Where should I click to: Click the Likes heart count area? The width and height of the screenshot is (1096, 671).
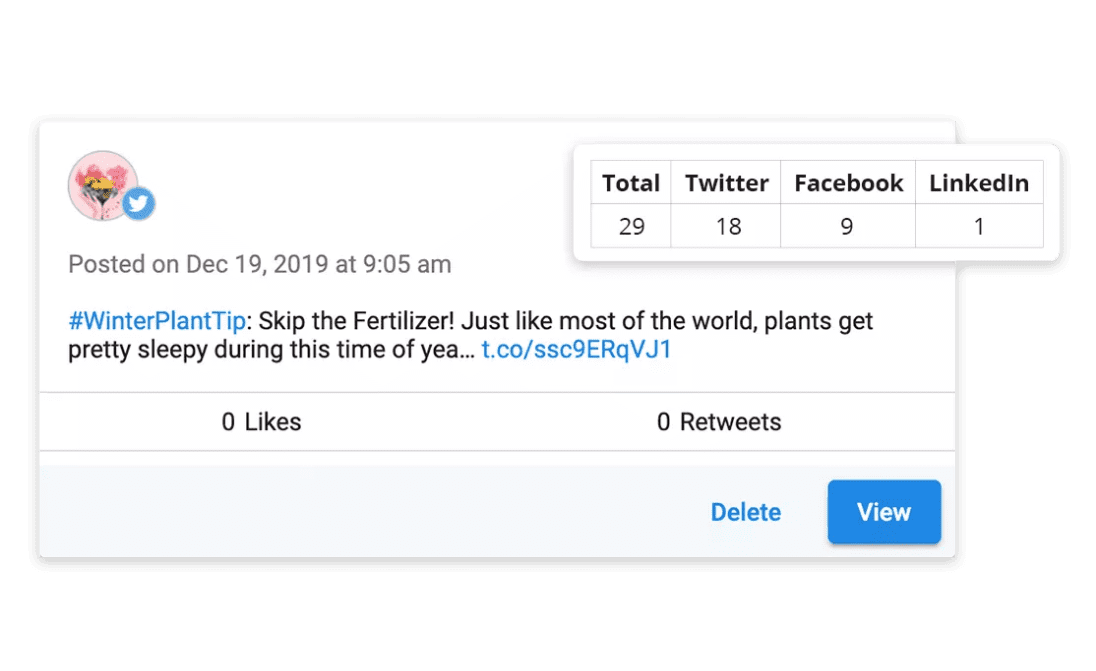click(261, 422)
